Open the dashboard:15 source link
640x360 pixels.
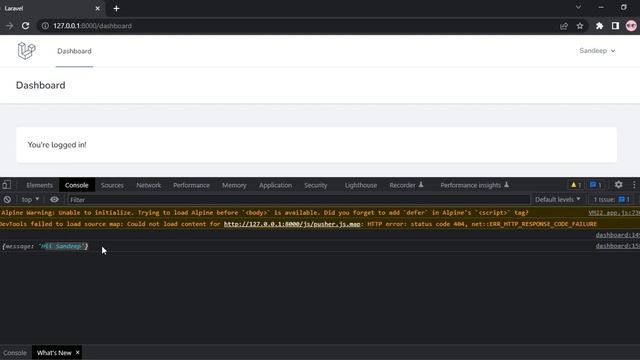pyautogui.click(x=618, y=246)
